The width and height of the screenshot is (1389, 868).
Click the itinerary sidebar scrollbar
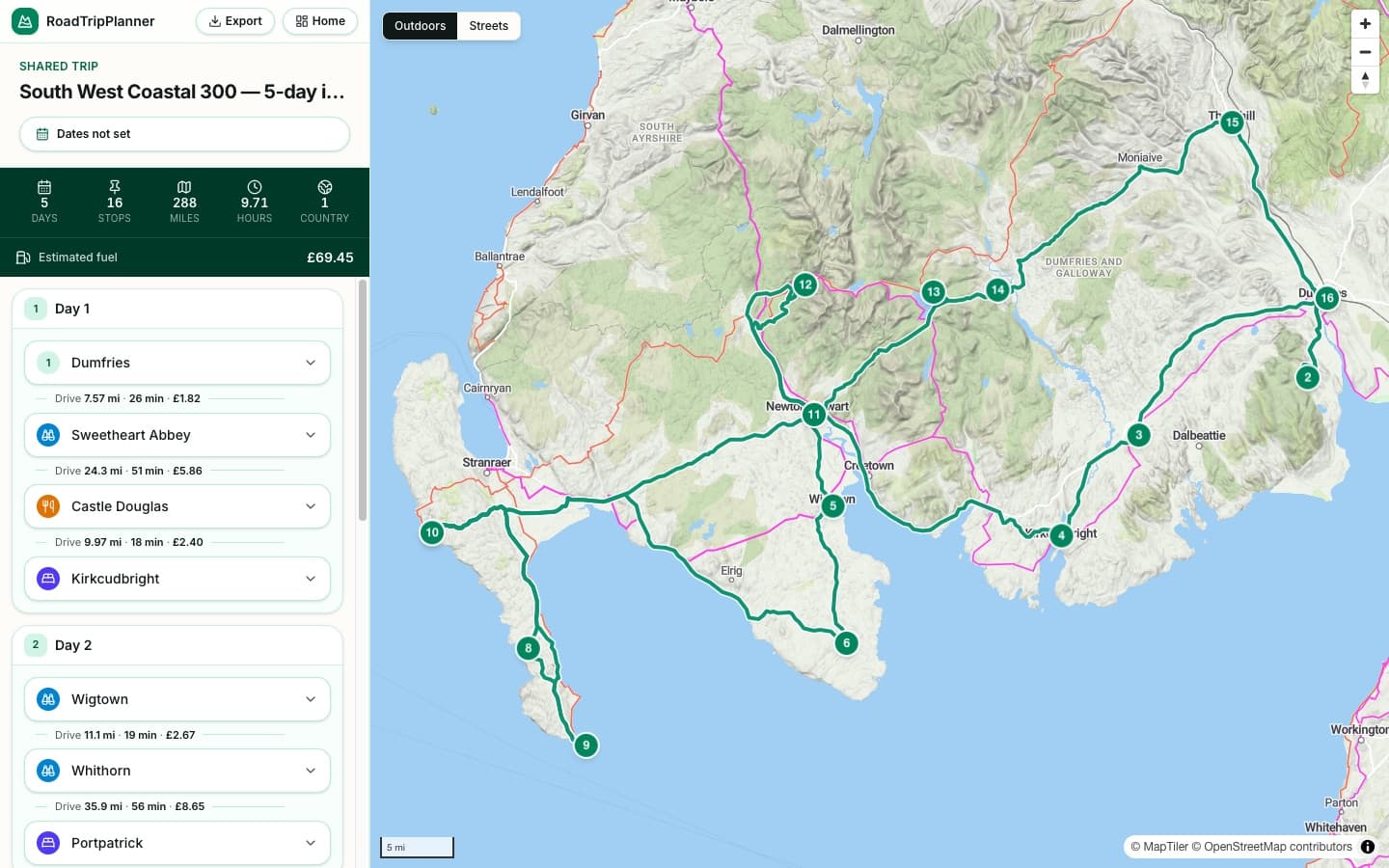pyautogui.click(x=363, y=400)
